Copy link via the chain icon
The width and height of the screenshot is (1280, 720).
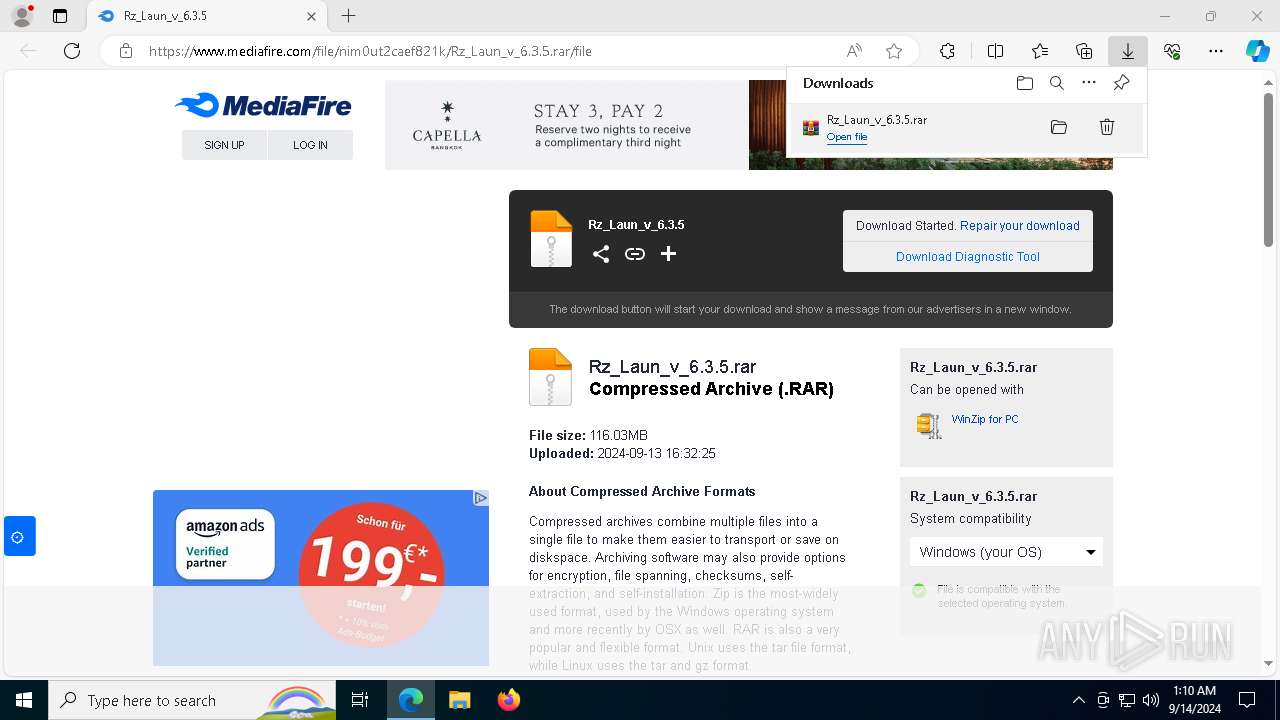point(635,254)
